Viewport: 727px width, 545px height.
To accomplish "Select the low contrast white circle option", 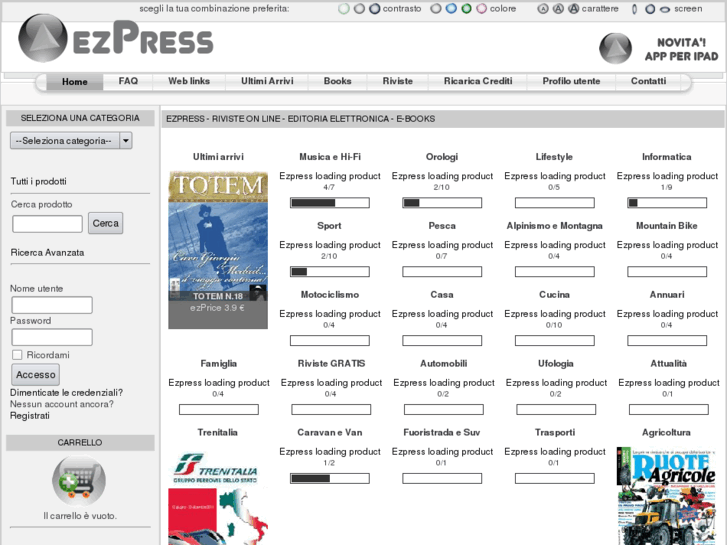I will tap(344, 9).
